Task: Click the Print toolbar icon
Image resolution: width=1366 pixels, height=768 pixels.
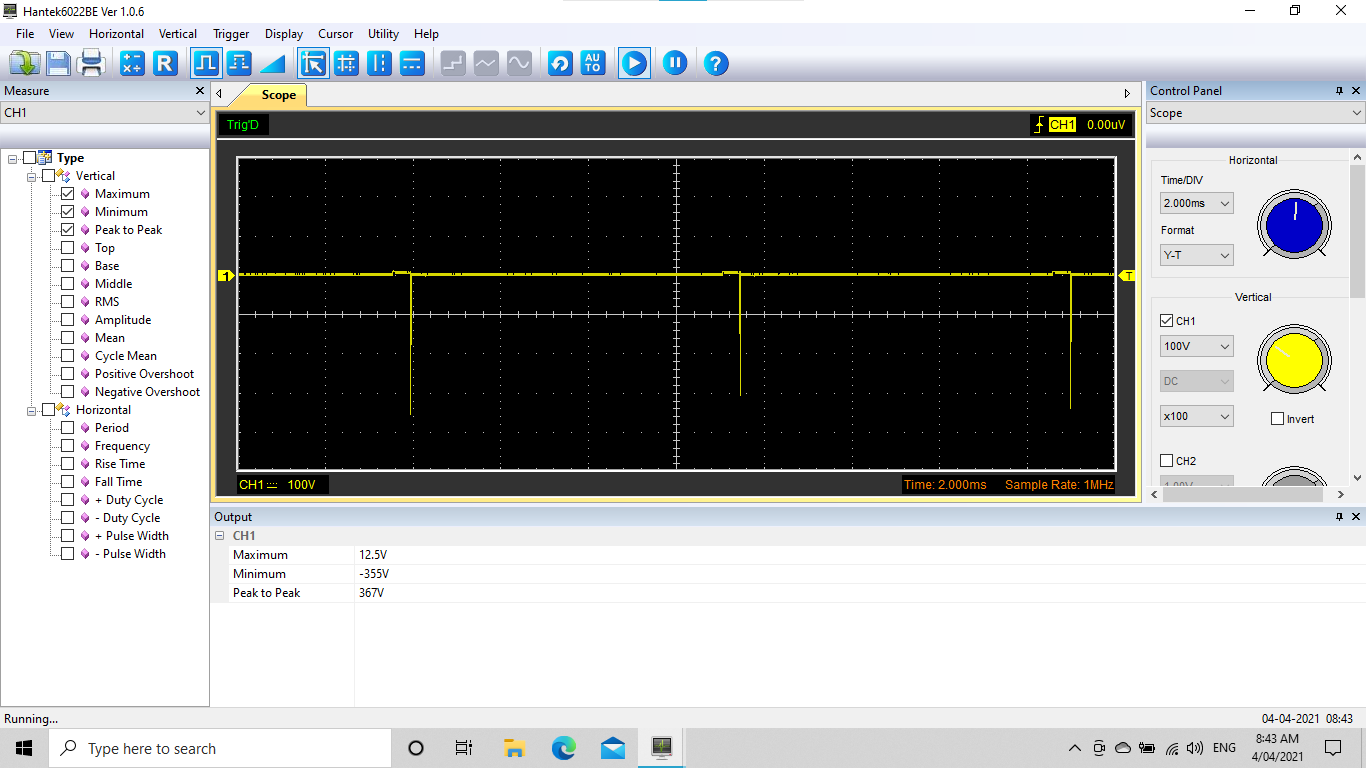Action: click(x=92, y=64)
